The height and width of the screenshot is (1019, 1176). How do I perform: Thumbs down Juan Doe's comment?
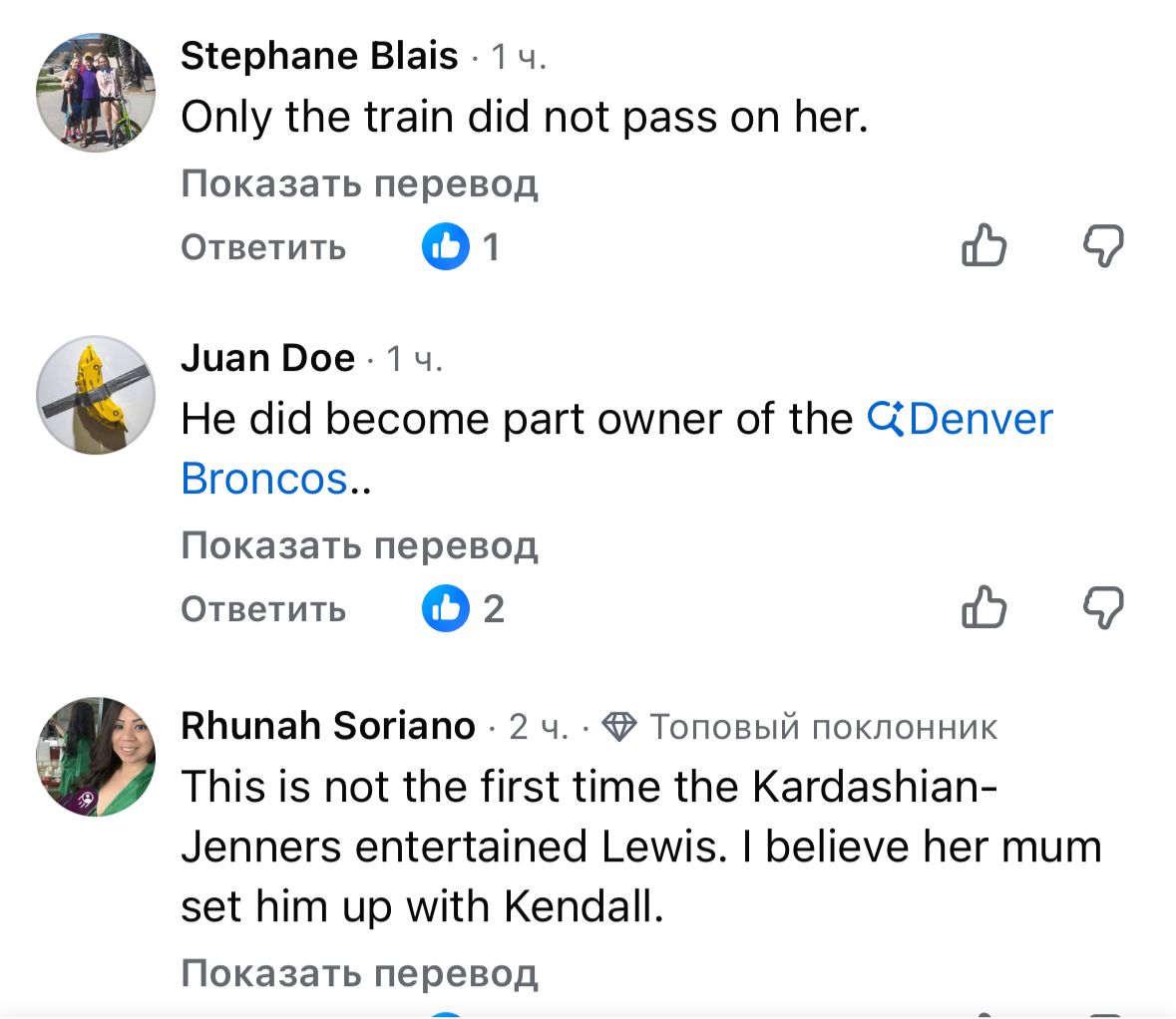point(1103,608)
